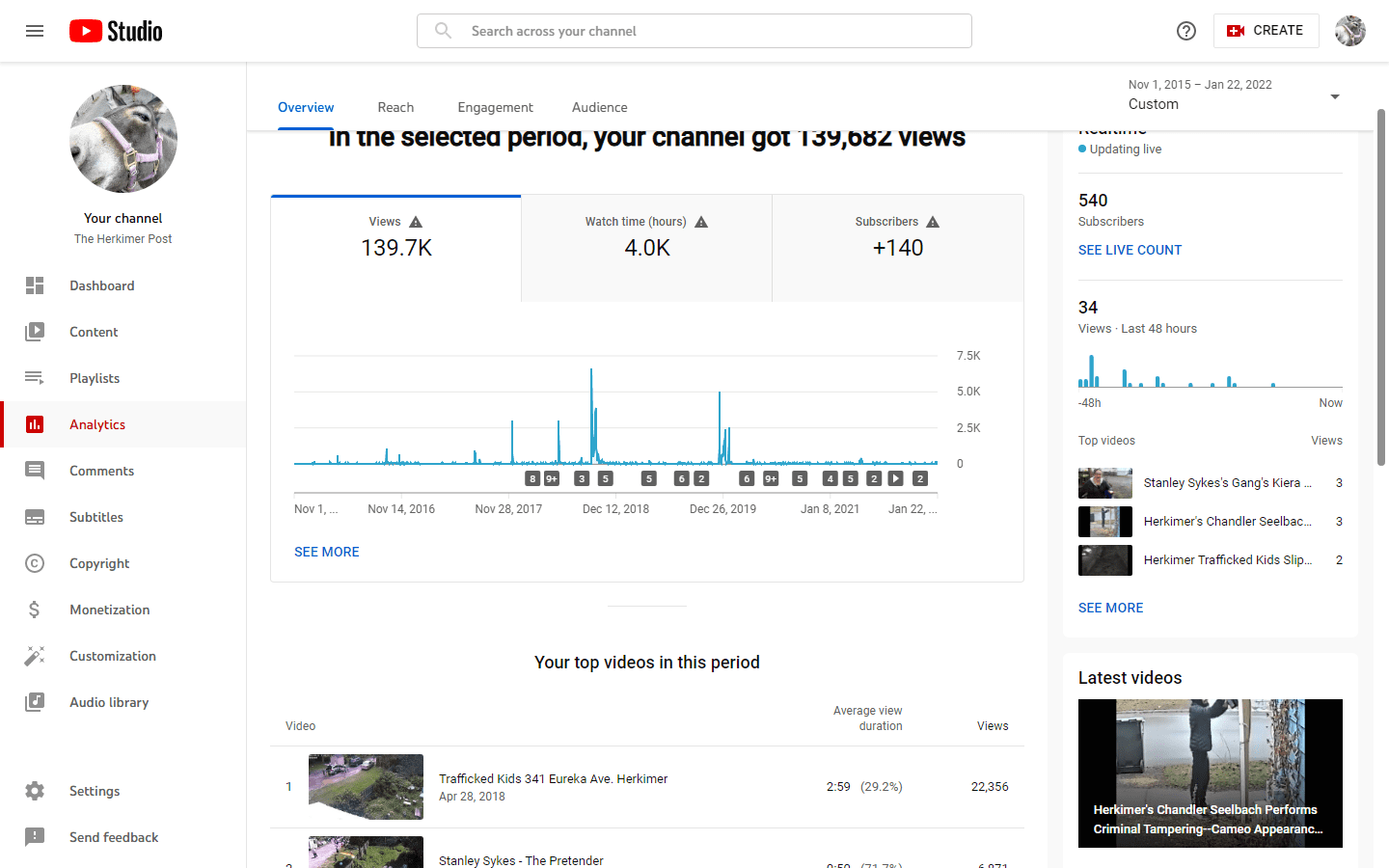The image size is (1389, 868).
Task: Open the hamburger navigation menu
Action: coord(35,31)
